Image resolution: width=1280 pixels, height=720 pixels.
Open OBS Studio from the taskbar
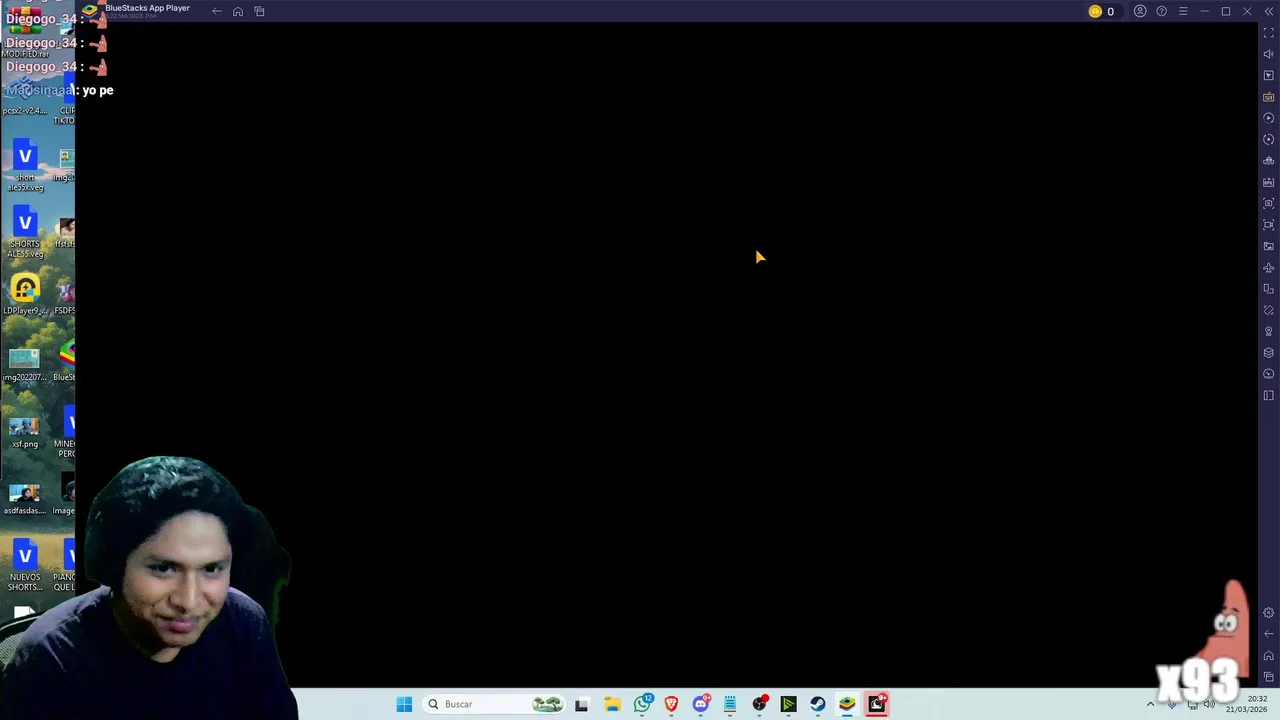760,704
